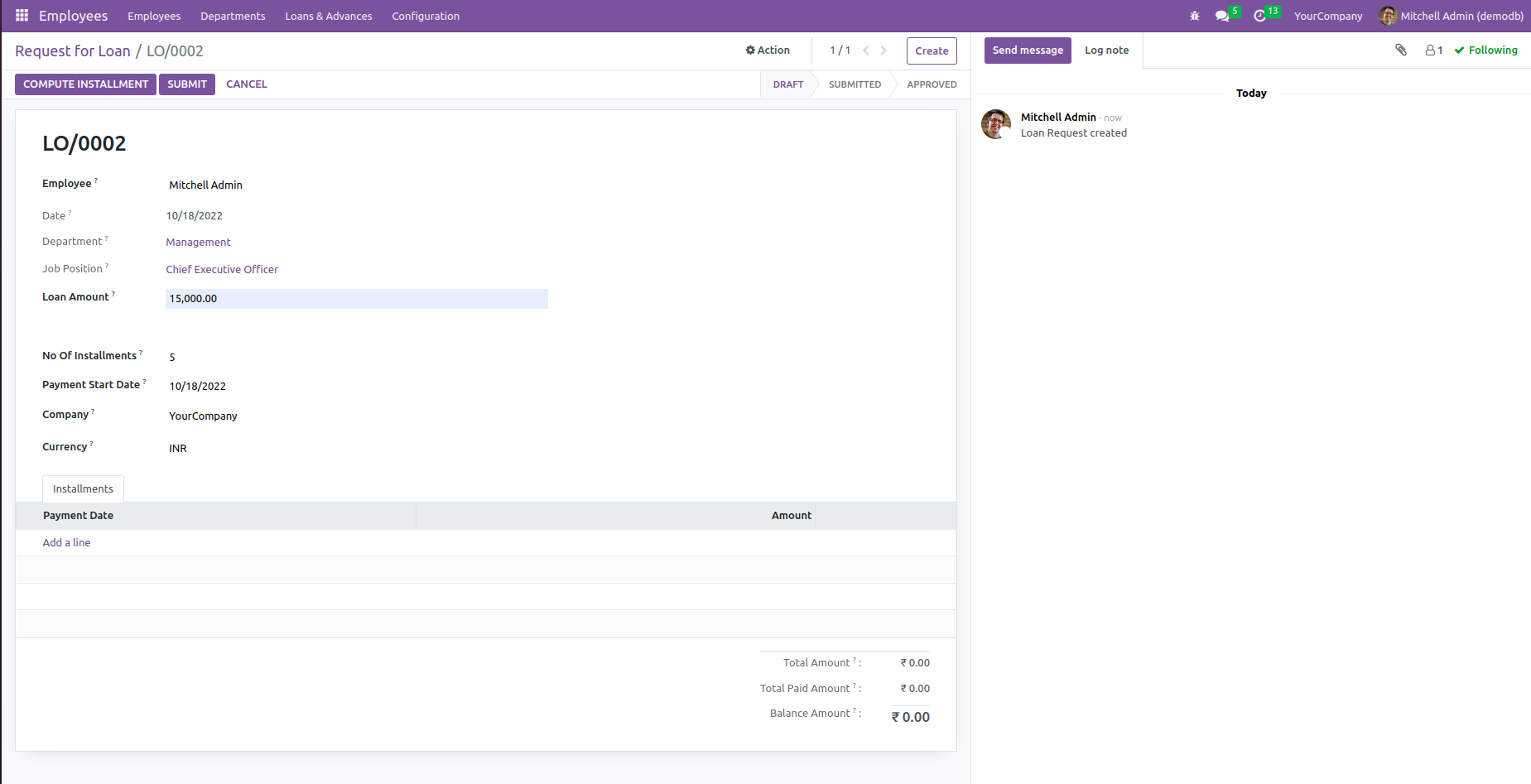1531x784 pixels.
Task: Show followers list icon
Action: coord(1433,51)
